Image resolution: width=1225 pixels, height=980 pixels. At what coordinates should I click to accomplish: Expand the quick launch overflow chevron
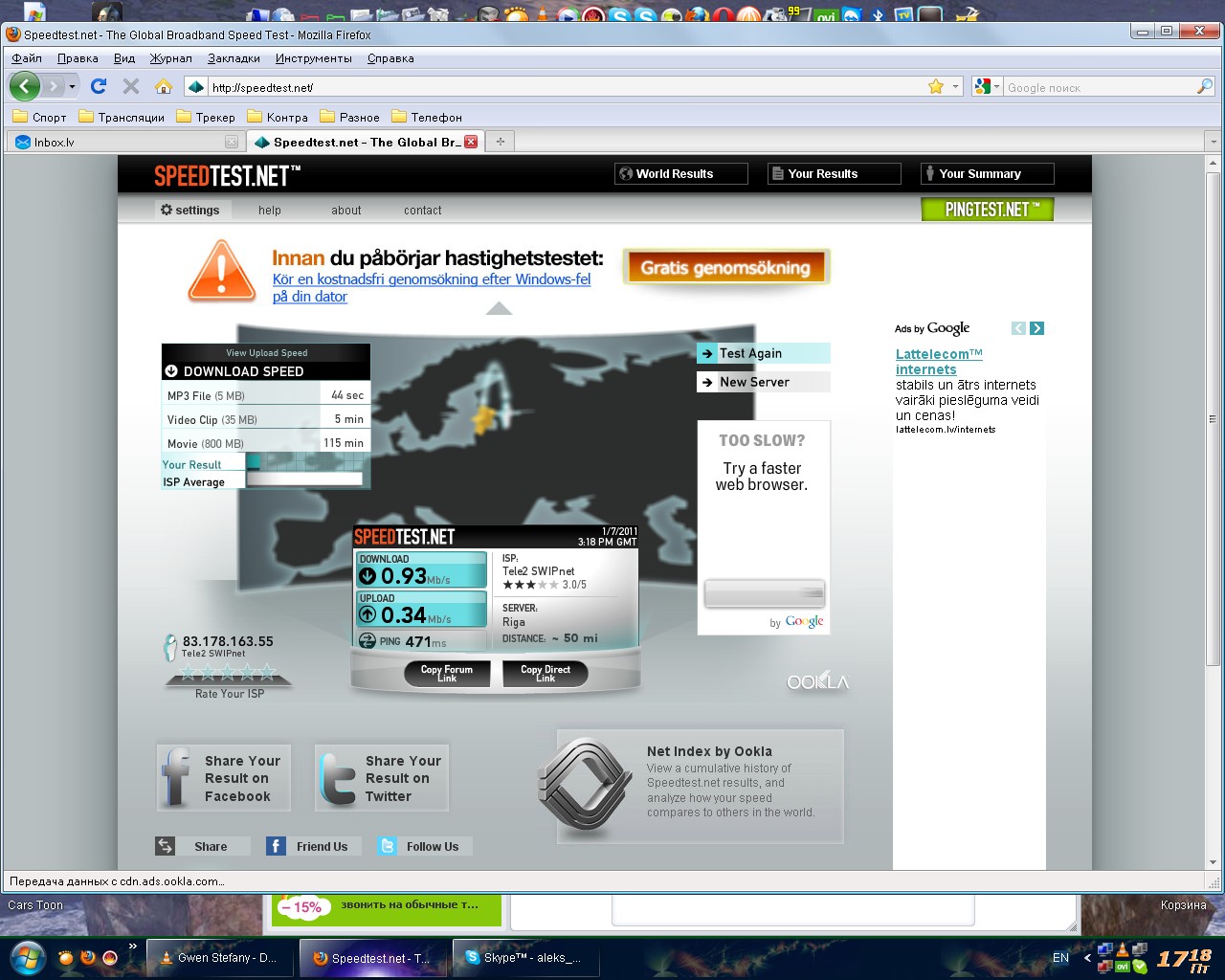point(132,947)
